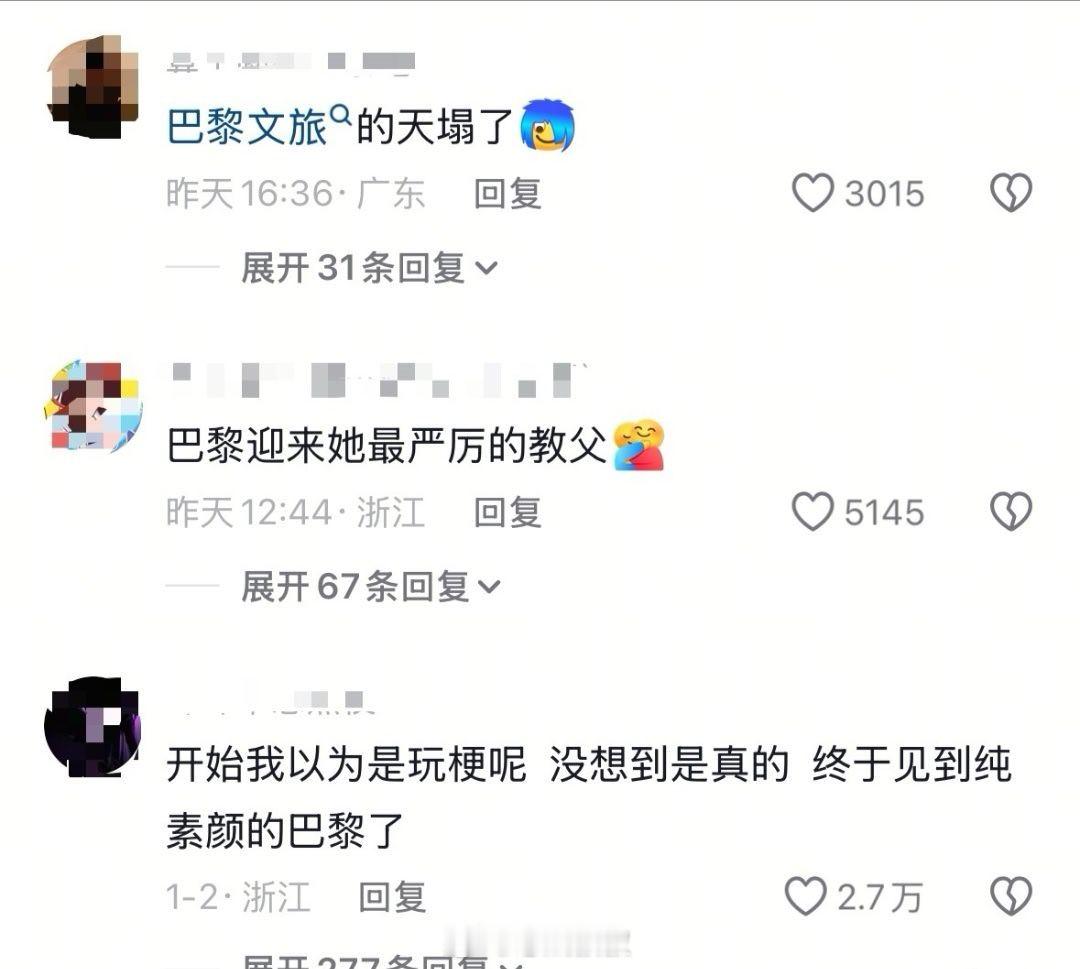
Task: Open first commenter's pixelated avatar
Action: (93, 87)
